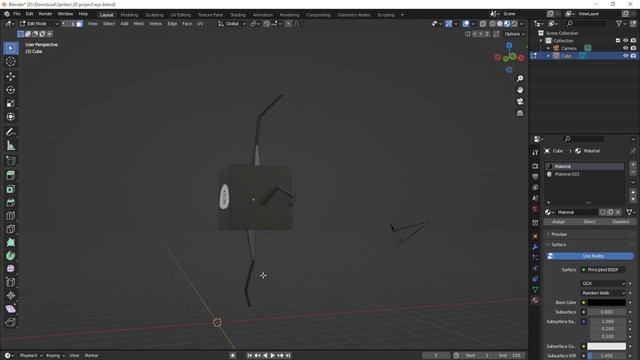Switch to the Shading workspace tab
Viewport: 640px width, 360px height.
click(x=238, y=15)
